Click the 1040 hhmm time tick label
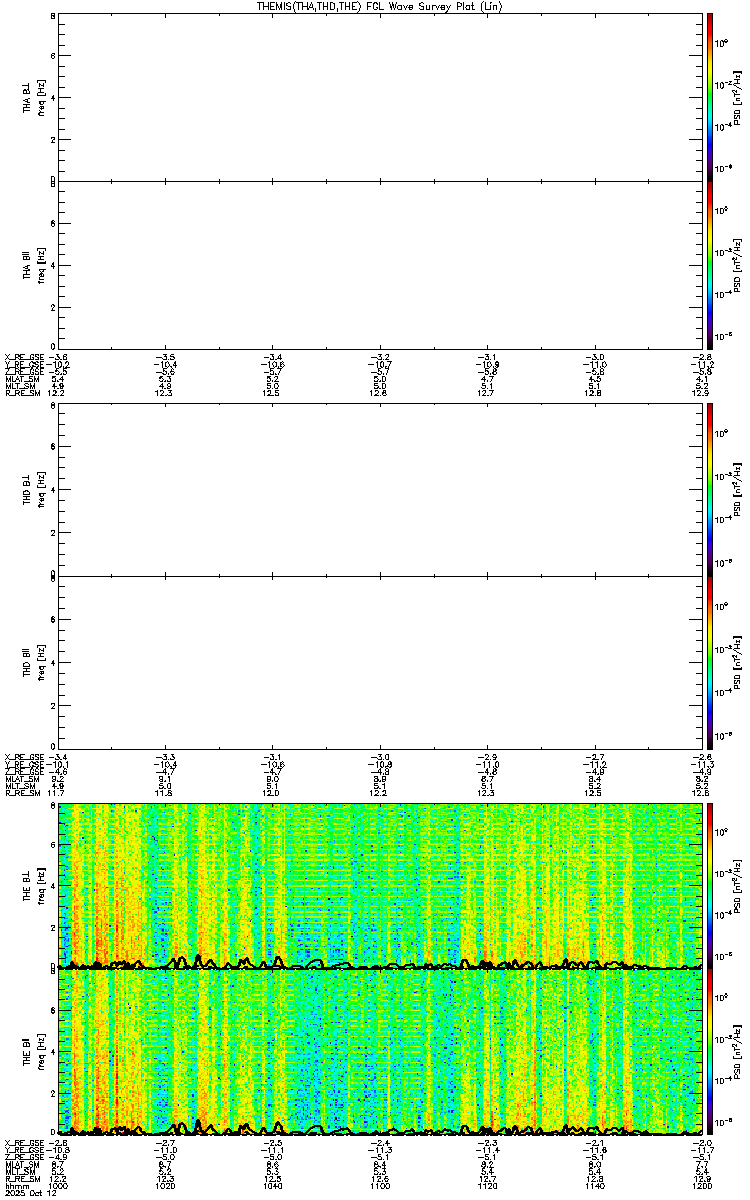The height and width of the screenshot is (1200, 750). [x=272, y=1187]
